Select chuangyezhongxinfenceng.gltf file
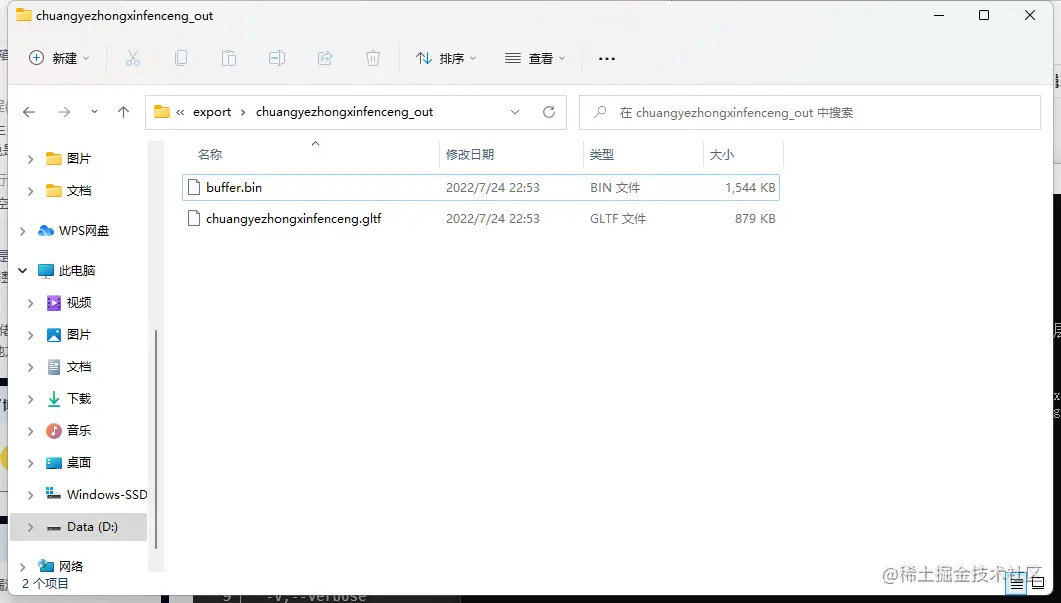1061x603 pixels. pyautogui.click(x=480, y=219)
